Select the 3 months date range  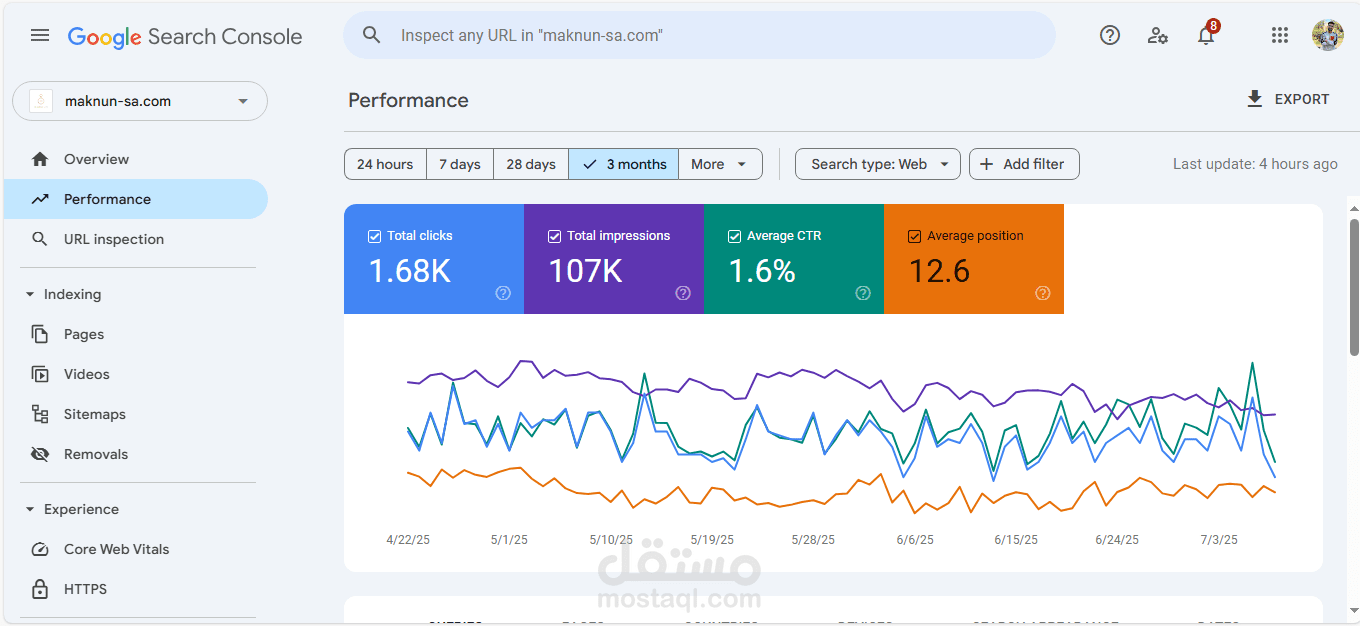(624, 164)
